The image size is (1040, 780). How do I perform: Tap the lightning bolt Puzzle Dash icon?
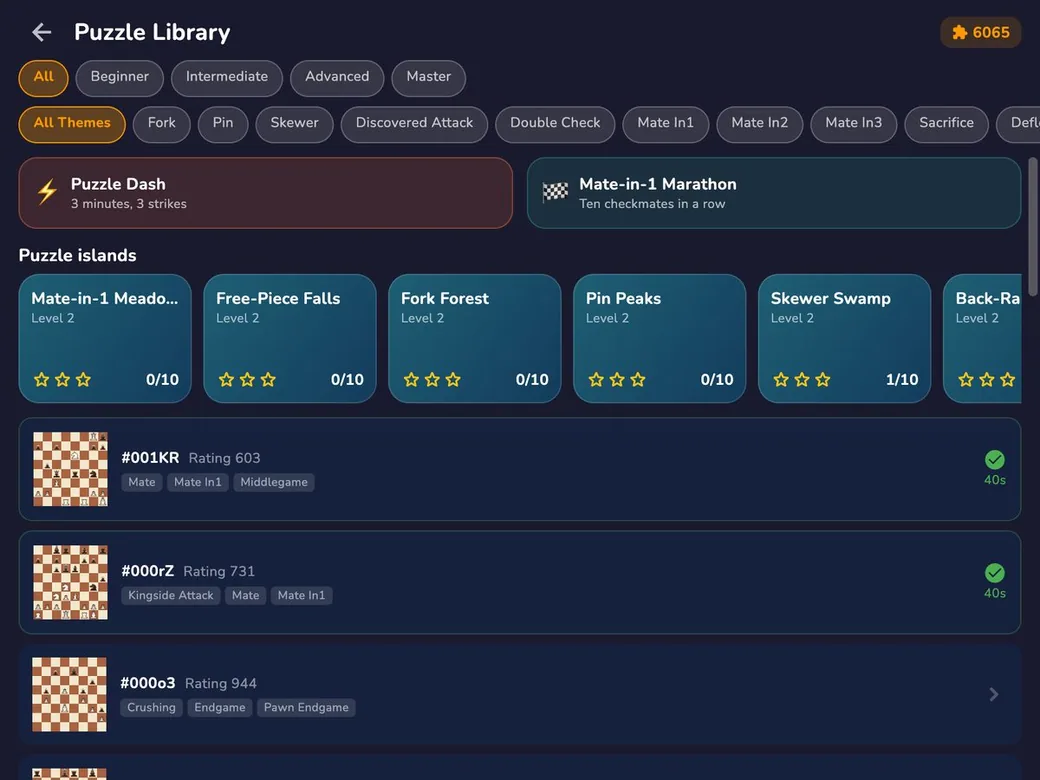(47, 192)
